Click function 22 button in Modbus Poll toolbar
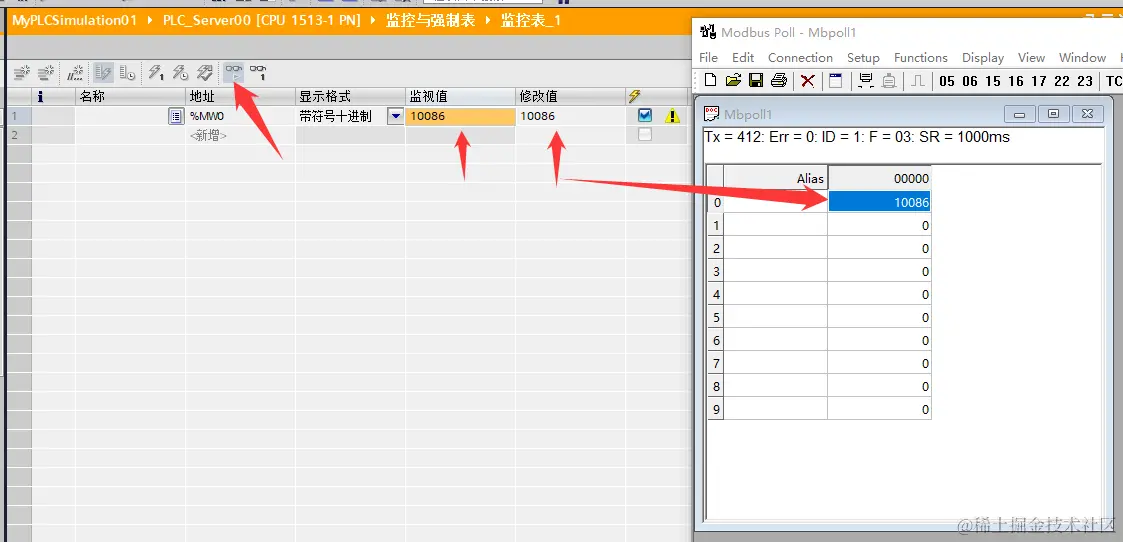Image resolution: width=1123 pixels, height=542 pixels. pyautogui.click(x=1061, y=81)
